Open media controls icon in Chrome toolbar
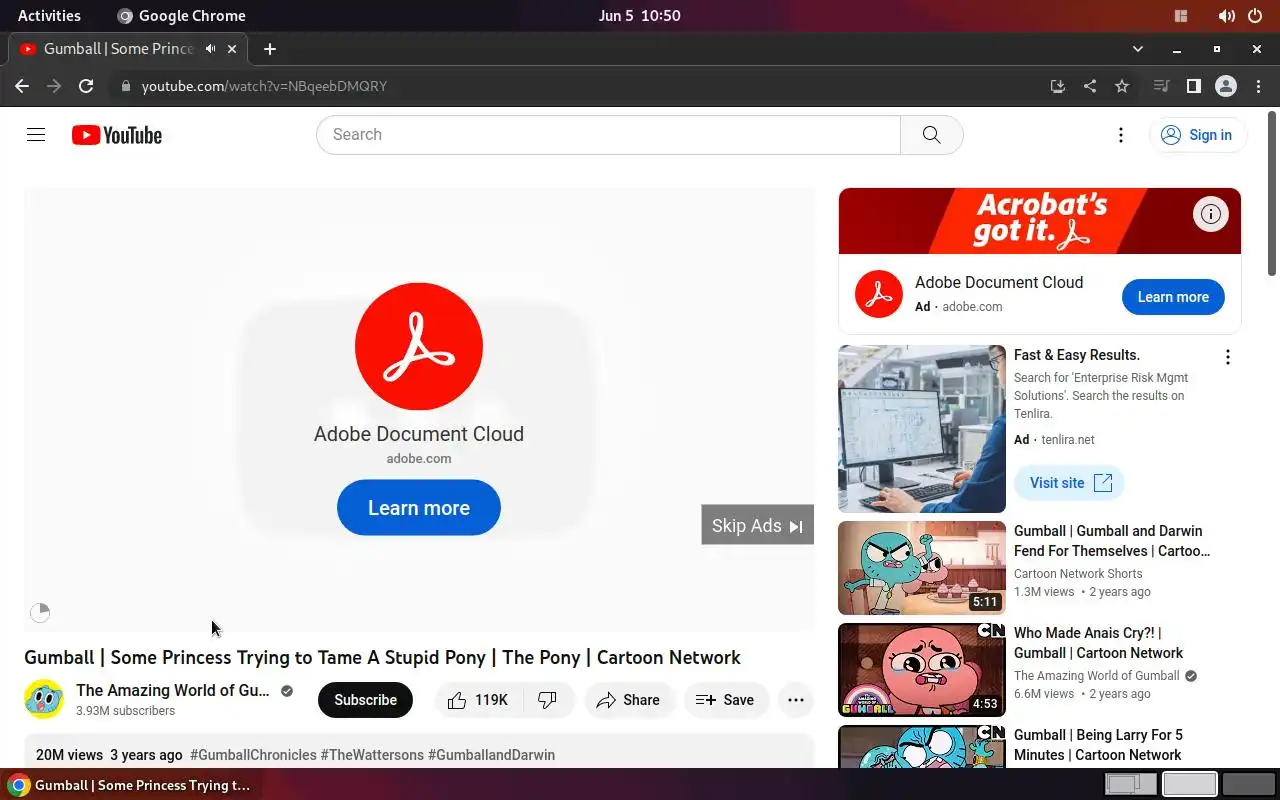This screenshot has height=800, width=1280. [1161, 86]
